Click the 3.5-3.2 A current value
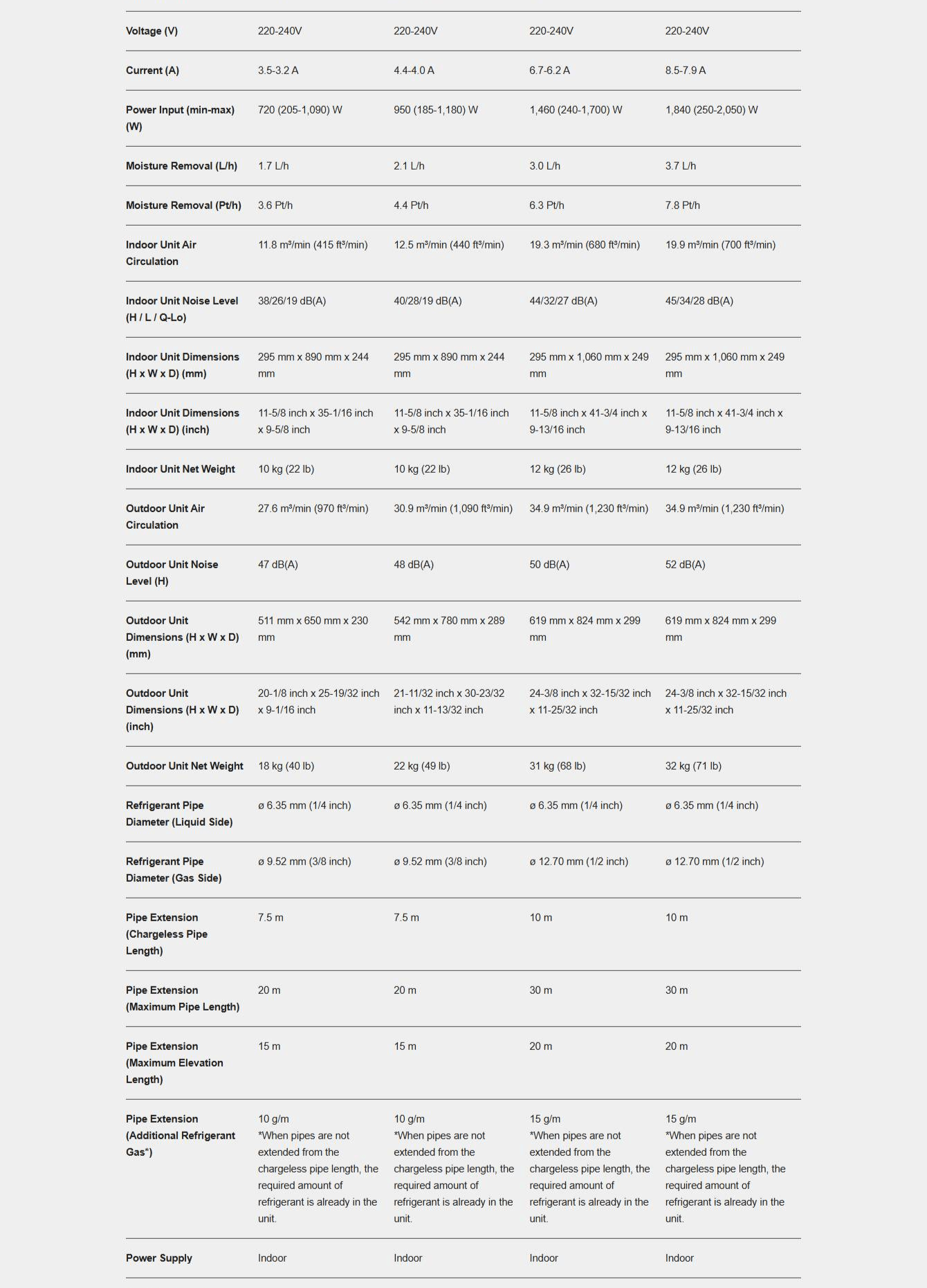The height and width of the screenshot is (1288, 927). click(x=278, y=71)
